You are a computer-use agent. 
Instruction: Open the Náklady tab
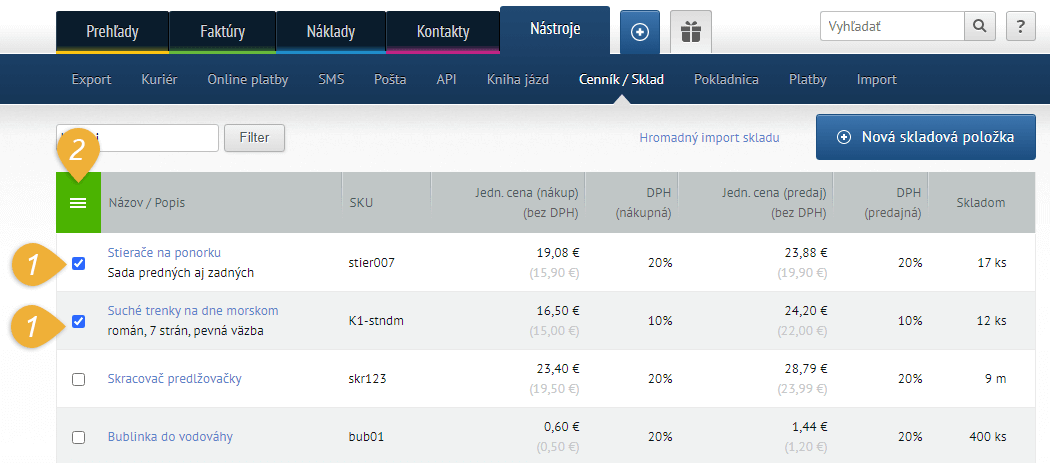coord(330,31)
